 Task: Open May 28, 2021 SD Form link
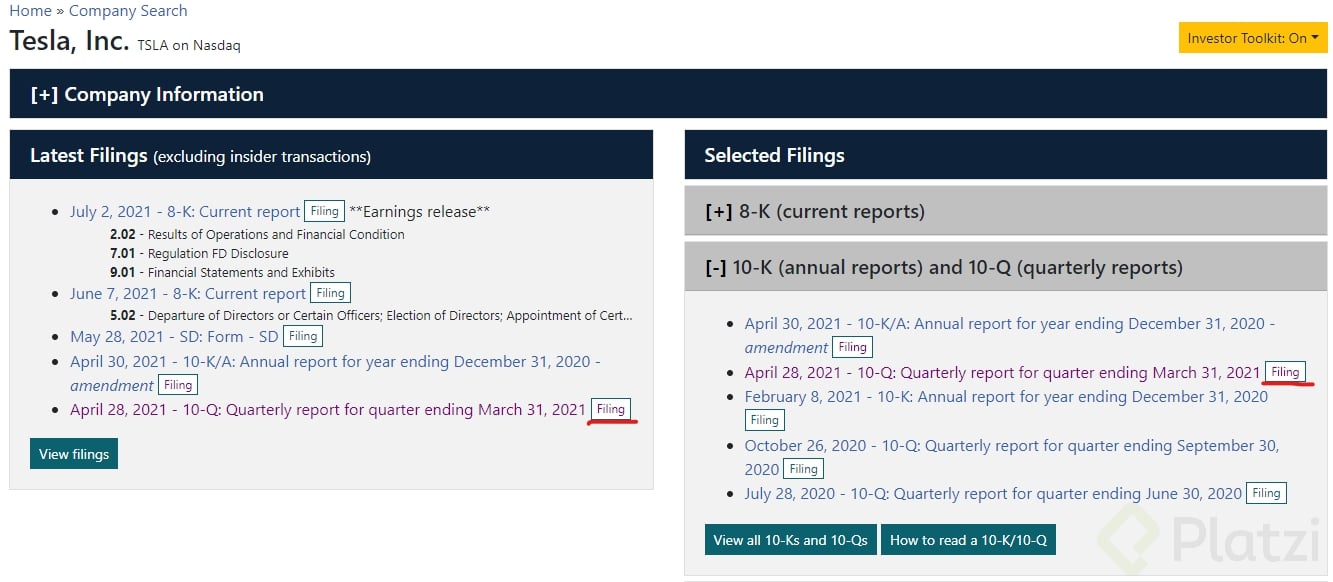click(174, 337)
